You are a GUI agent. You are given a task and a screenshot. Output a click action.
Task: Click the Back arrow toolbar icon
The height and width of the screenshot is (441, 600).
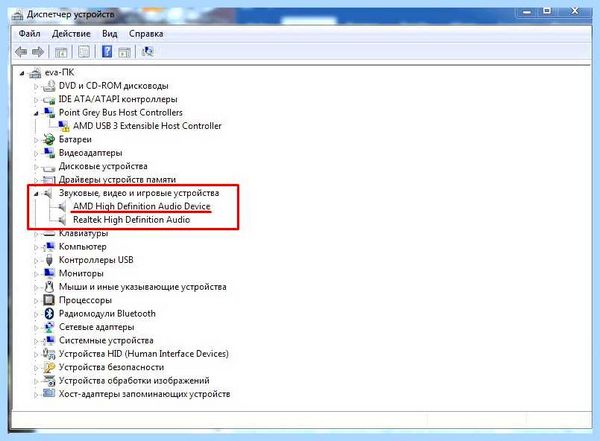click(21, 52)
